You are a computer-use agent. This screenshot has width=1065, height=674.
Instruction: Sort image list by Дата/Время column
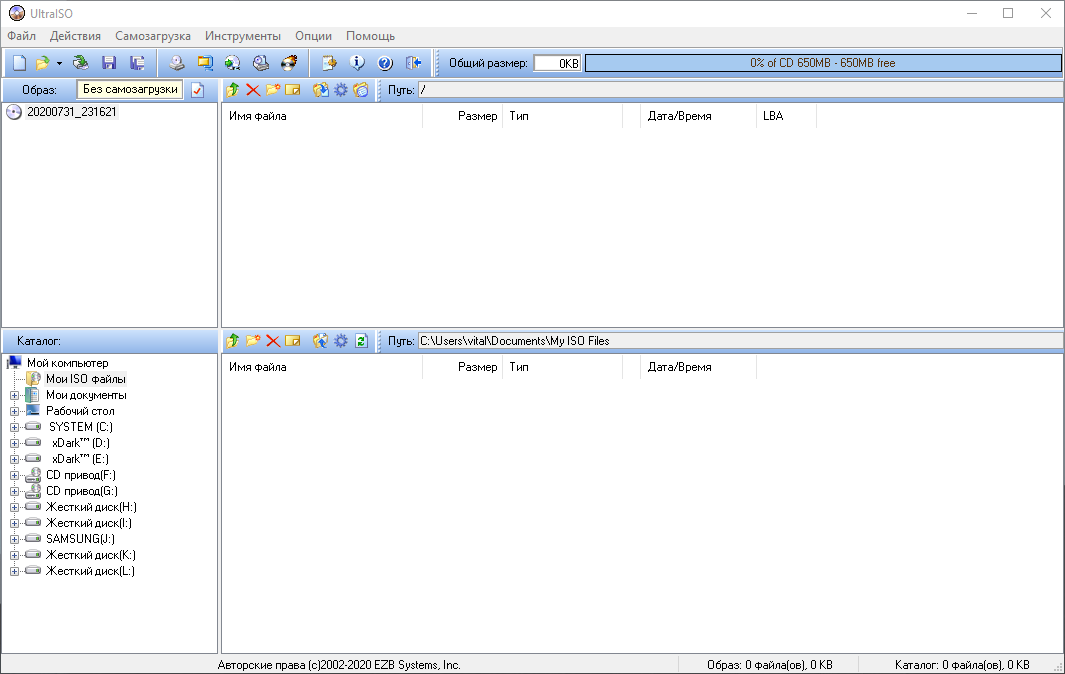(x=698, y=116)
